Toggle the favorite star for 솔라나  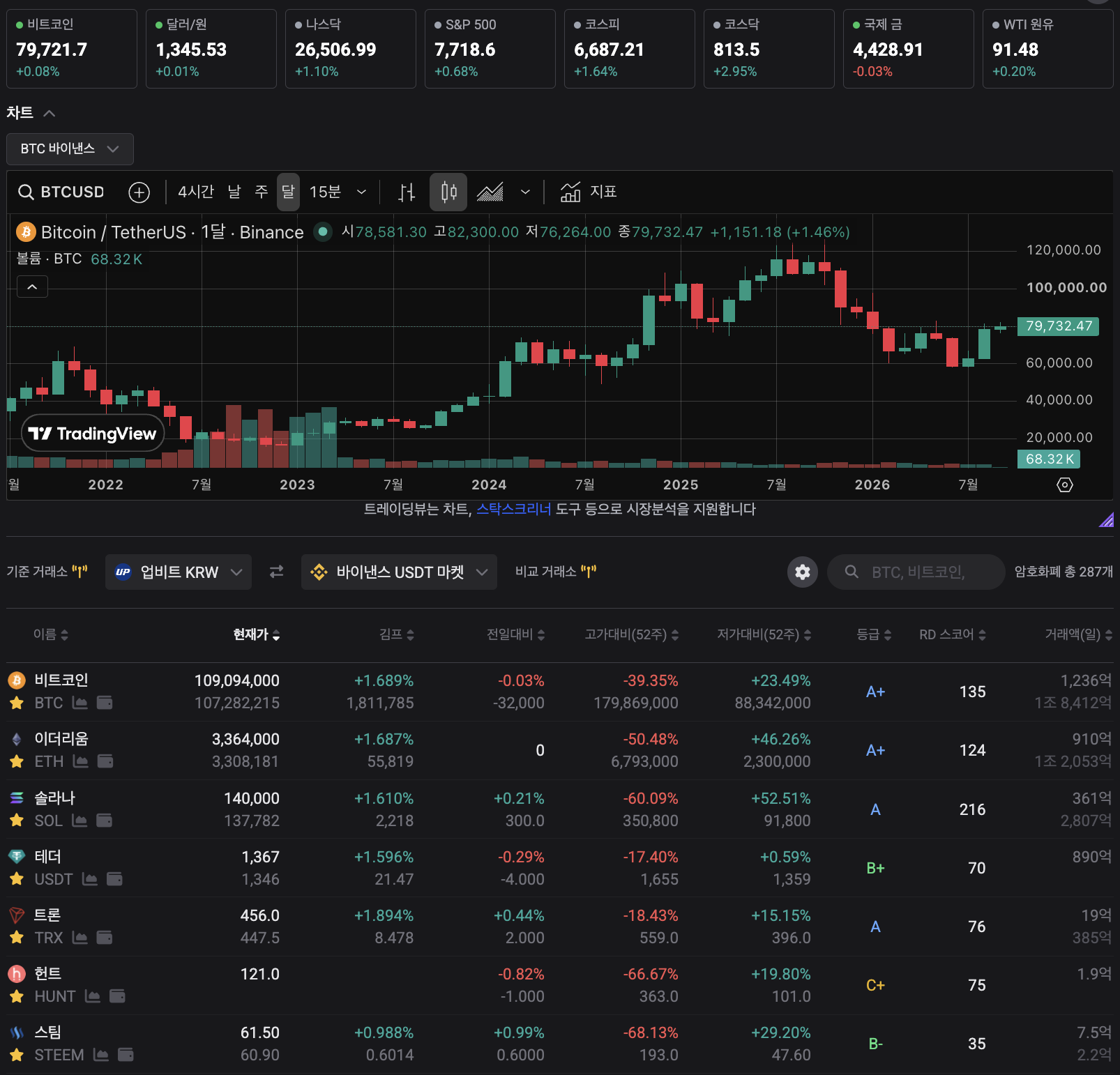(17, 821)
